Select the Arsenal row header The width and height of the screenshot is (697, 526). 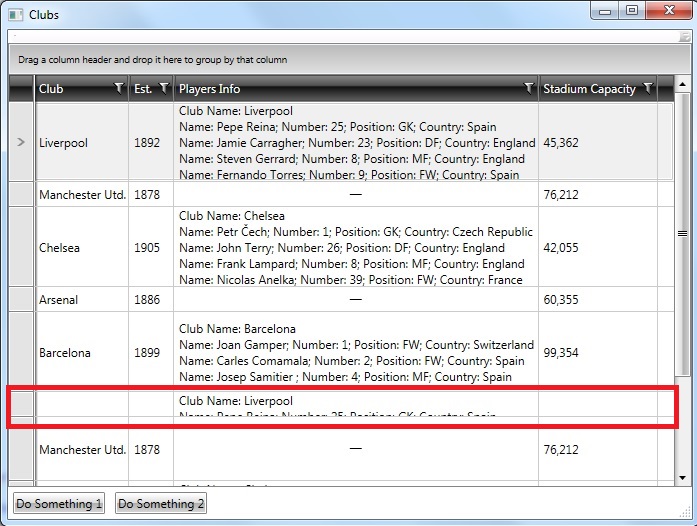point(21,299)
